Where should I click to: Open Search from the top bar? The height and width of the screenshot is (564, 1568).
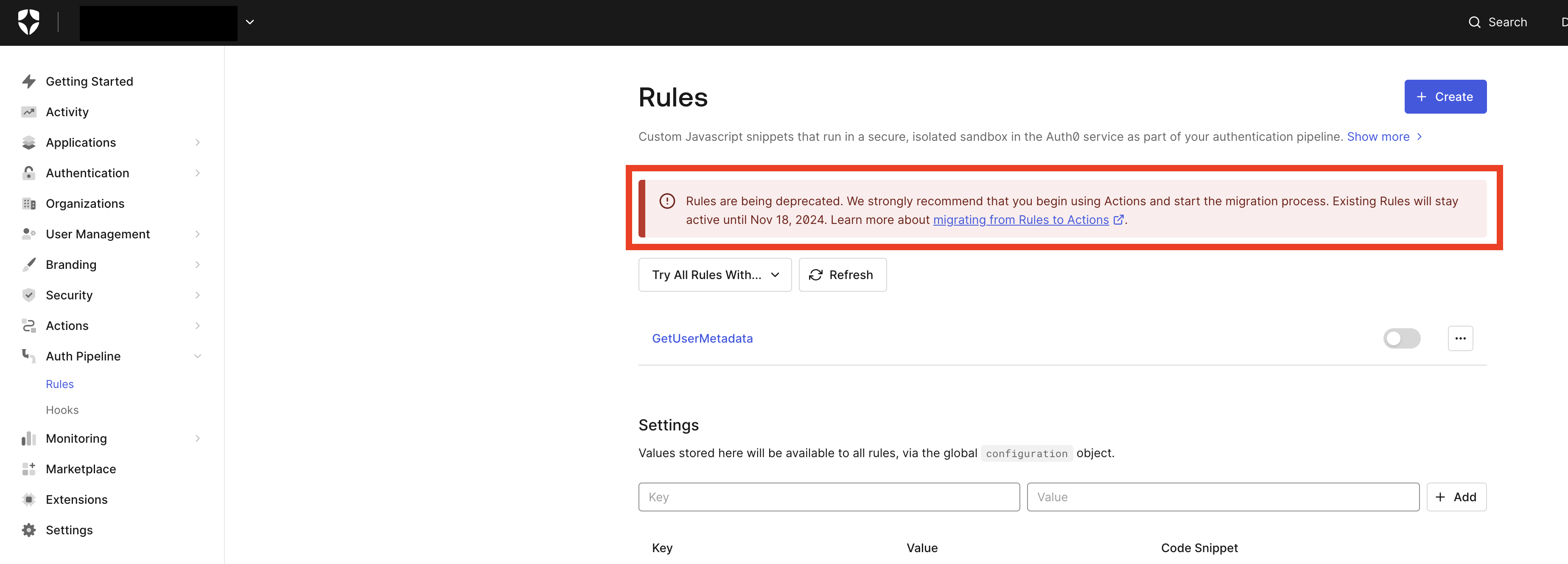click(1498, 22)
